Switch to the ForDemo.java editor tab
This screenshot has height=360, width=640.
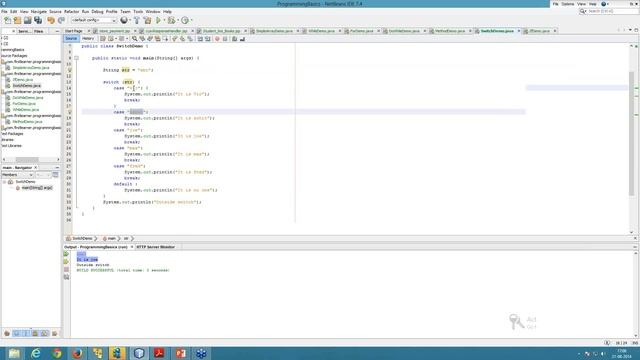[362, 31]
